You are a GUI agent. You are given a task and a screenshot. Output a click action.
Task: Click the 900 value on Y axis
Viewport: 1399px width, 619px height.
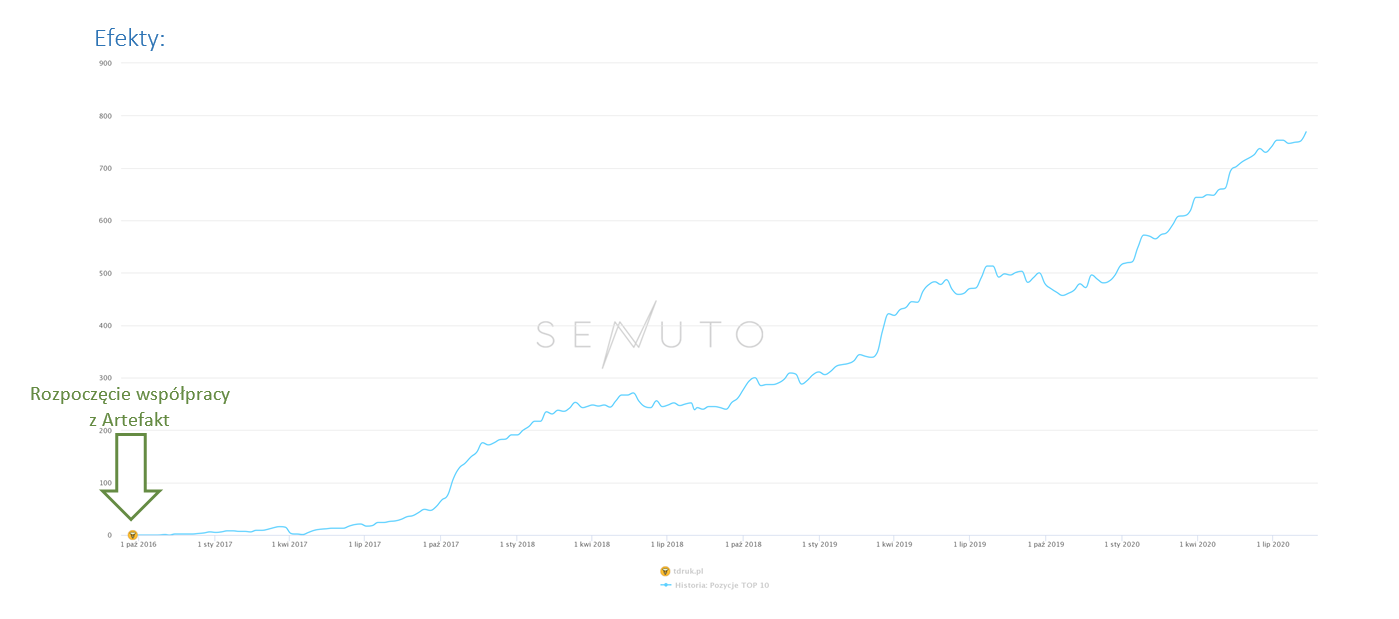click(105, 63)
